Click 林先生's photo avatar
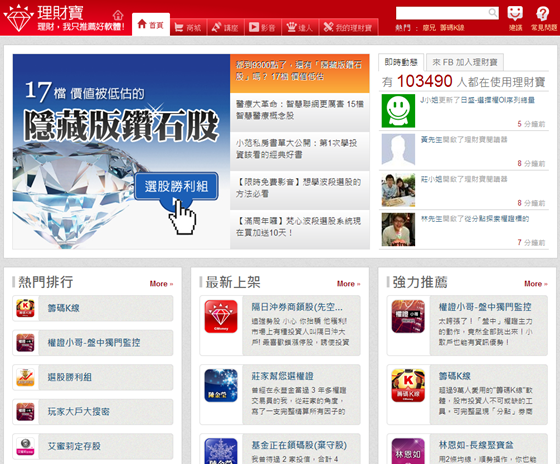Screen dimensions: 560x464 click(398, 229)
